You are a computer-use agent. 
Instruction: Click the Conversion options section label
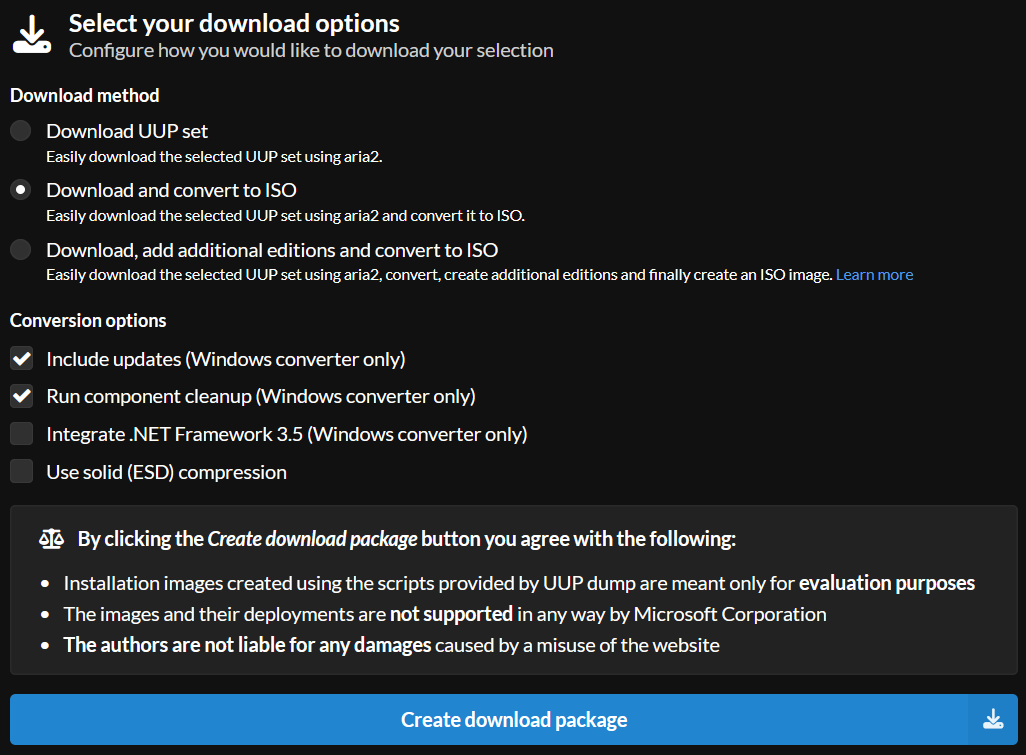click(88, 321)
